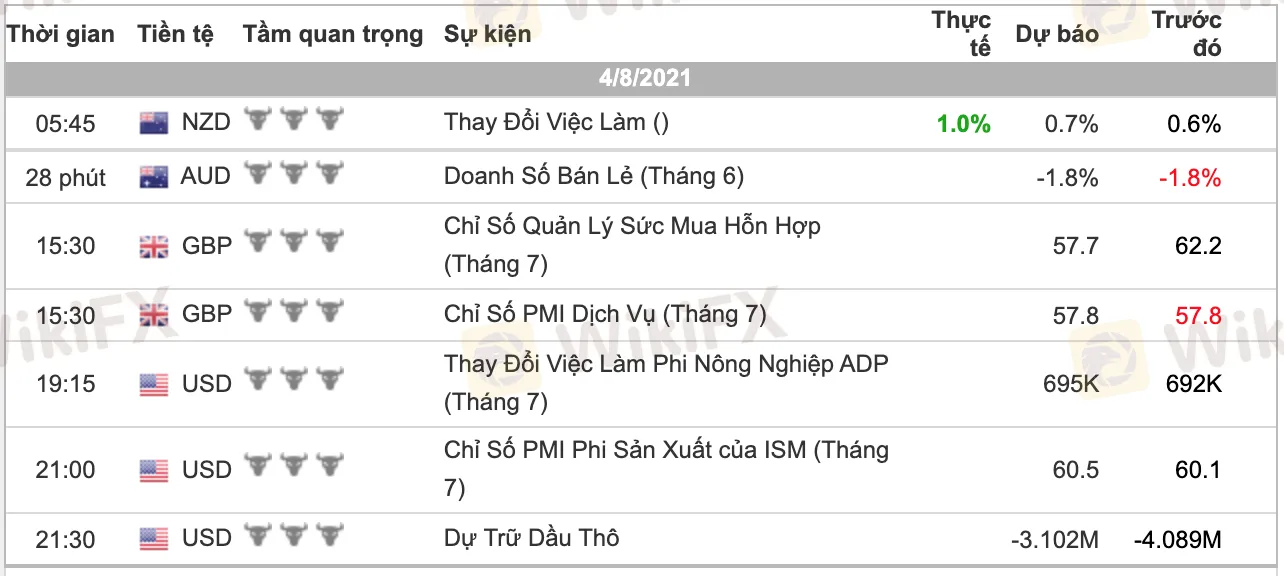Click the New Zealand flag icon

(x=154, y=123)
